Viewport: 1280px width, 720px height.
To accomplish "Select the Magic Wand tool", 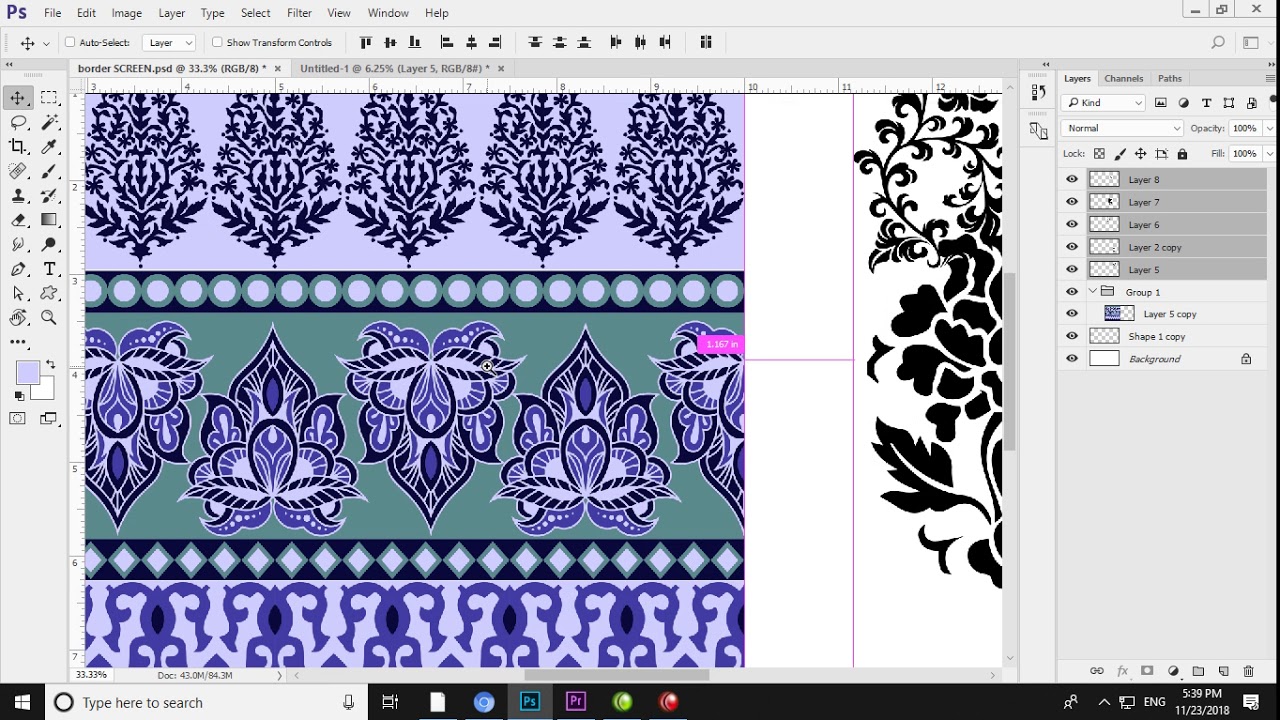I will click(49, 122).
